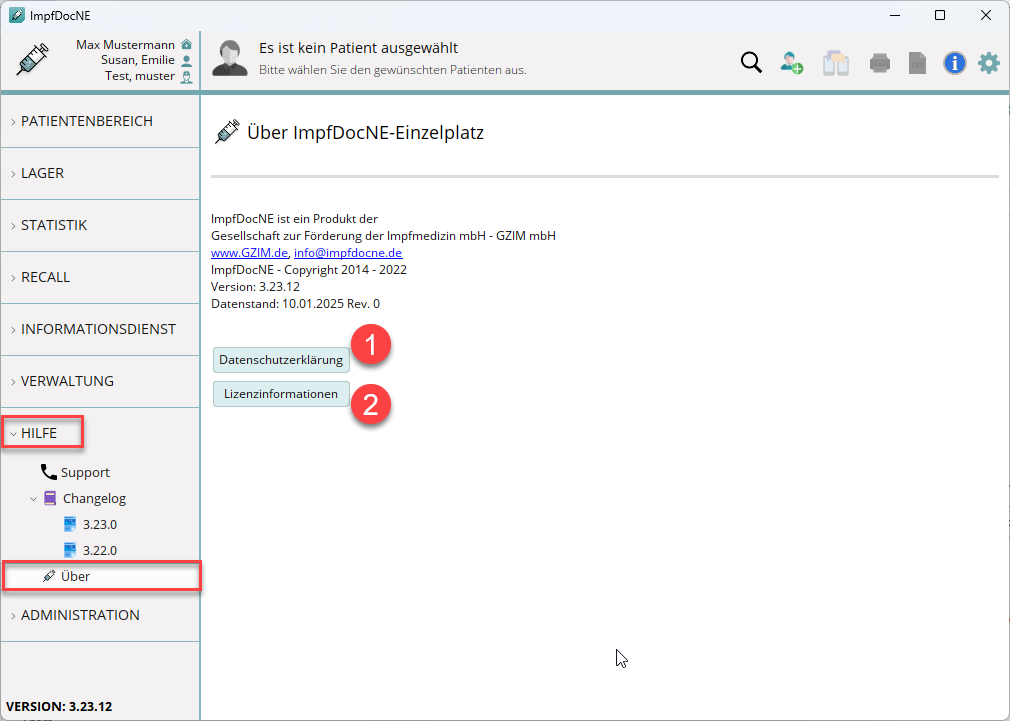Click the printer icon
Screen dimensions: 1010x721
coord(879,63)
